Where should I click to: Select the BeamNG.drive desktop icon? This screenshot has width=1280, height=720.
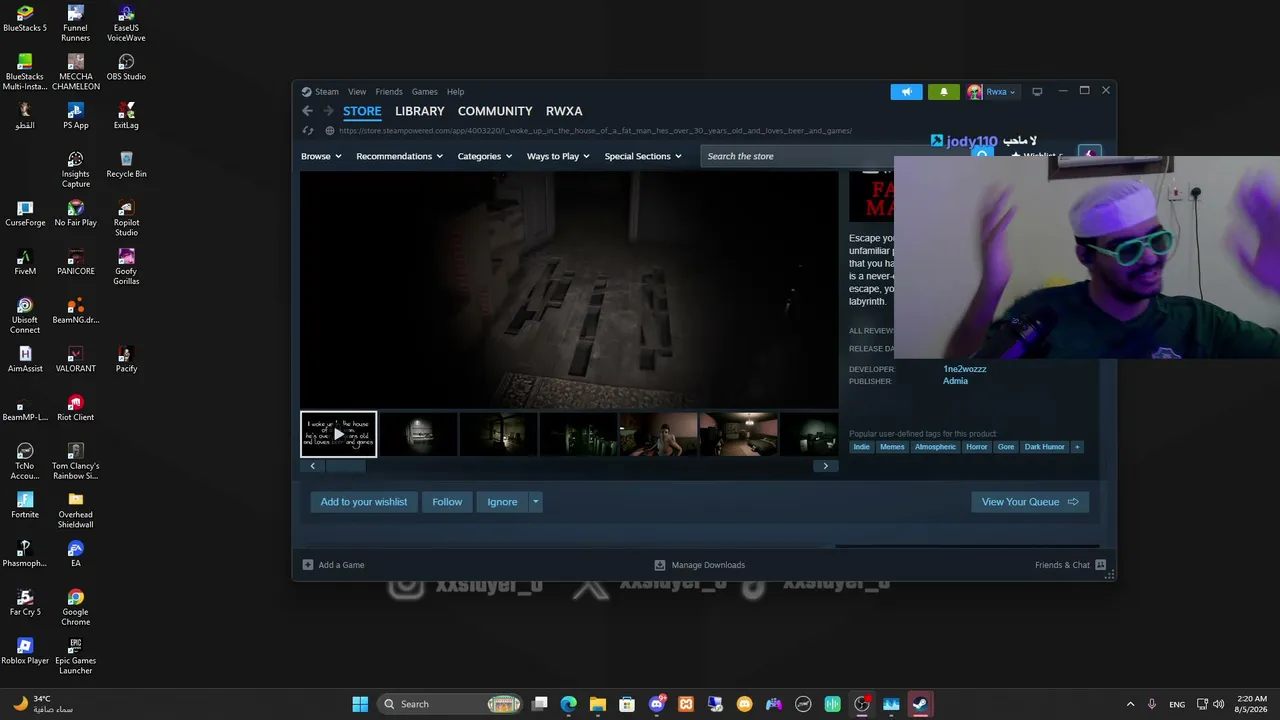coord(76,311)
